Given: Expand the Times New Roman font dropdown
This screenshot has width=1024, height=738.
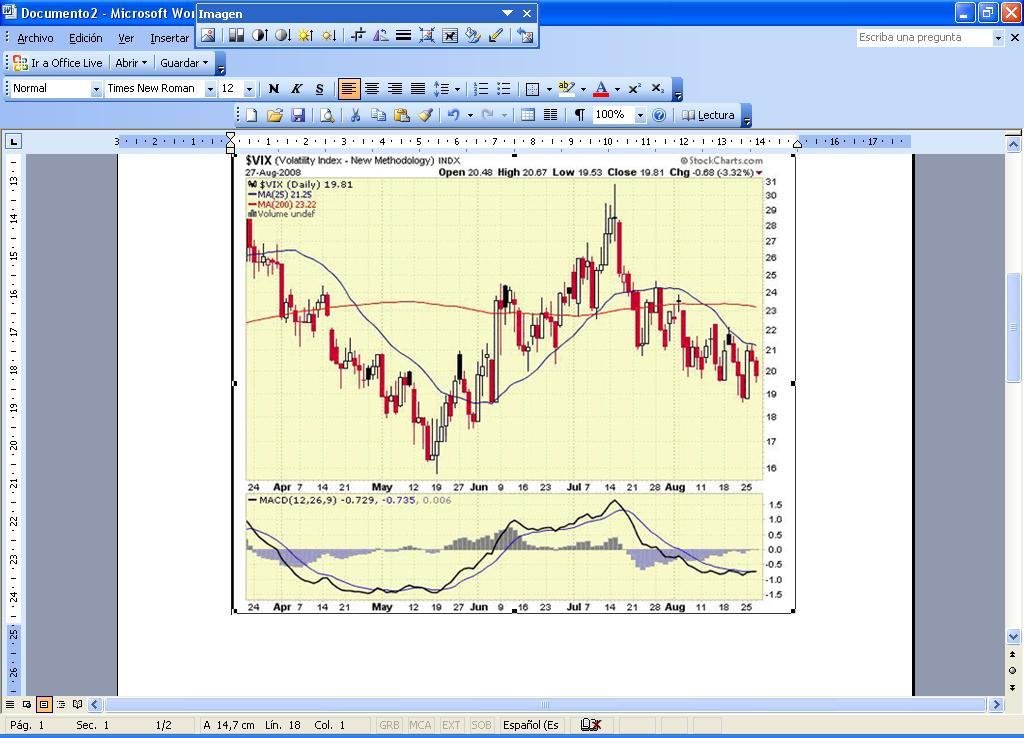Looking at the screenshot, I should 210,89.
